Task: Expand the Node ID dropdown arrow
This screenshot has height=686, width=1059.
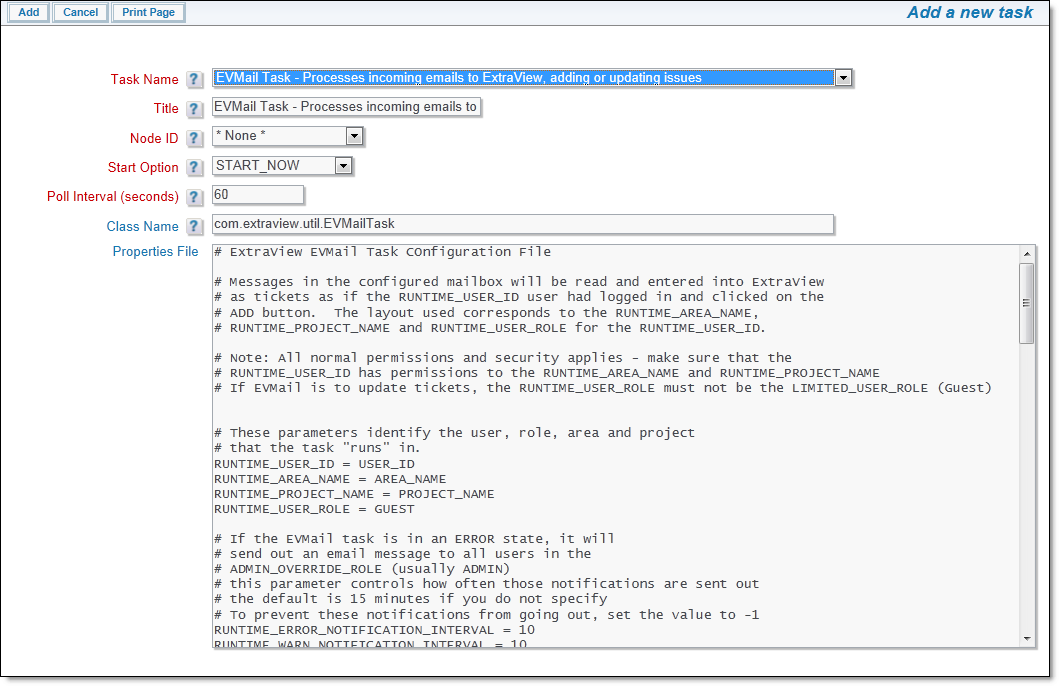Action: click(355, 136)
